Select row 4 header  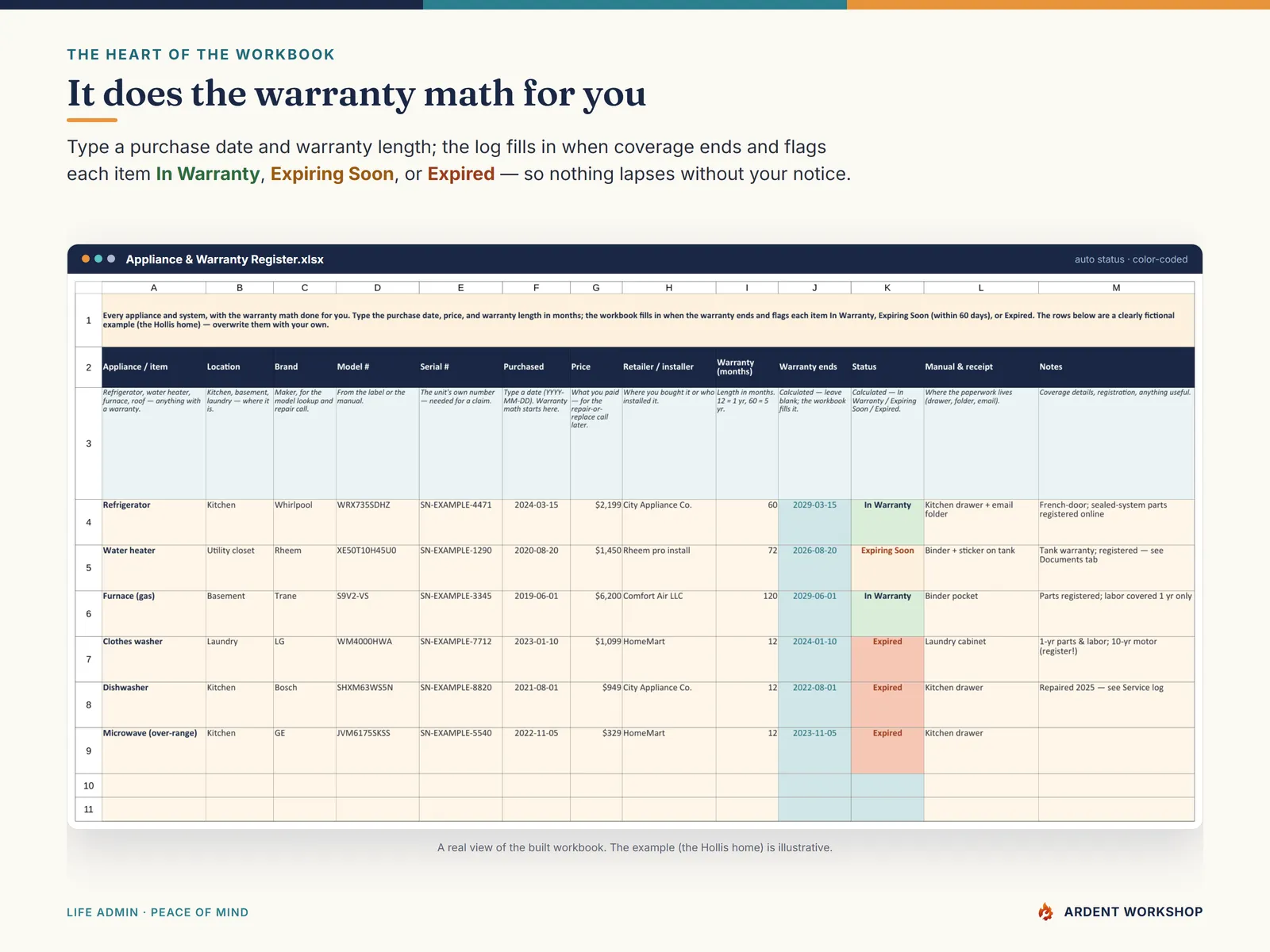[x=88, y=522]
